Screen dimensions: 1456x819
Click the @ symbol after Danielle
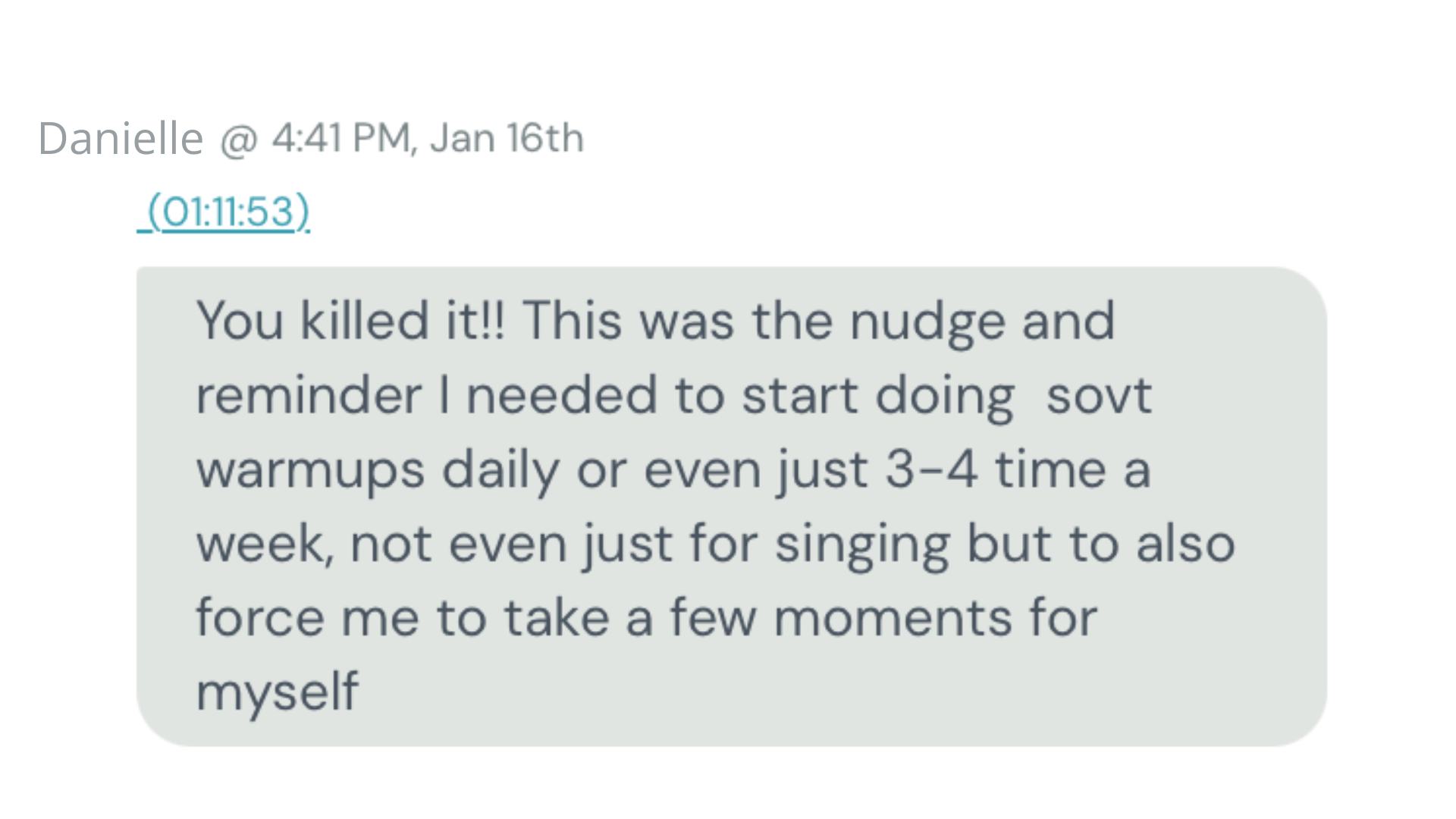[x=239, y=140]
